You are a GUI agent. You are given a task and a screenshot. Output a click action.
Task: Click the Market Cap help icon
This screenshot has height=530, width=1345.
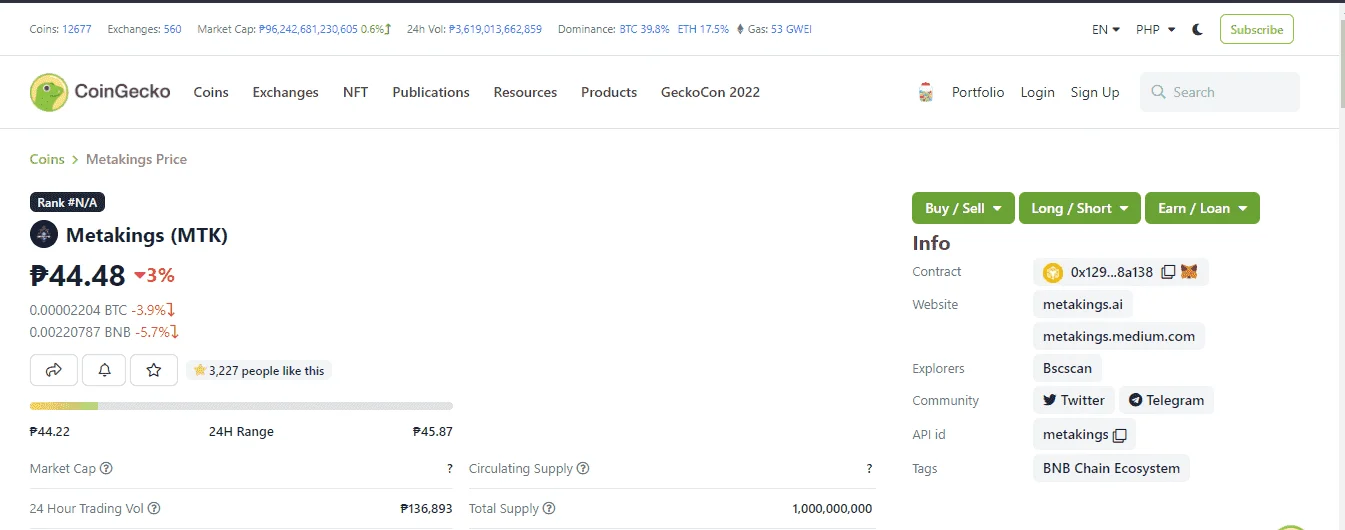pos(106,468)
